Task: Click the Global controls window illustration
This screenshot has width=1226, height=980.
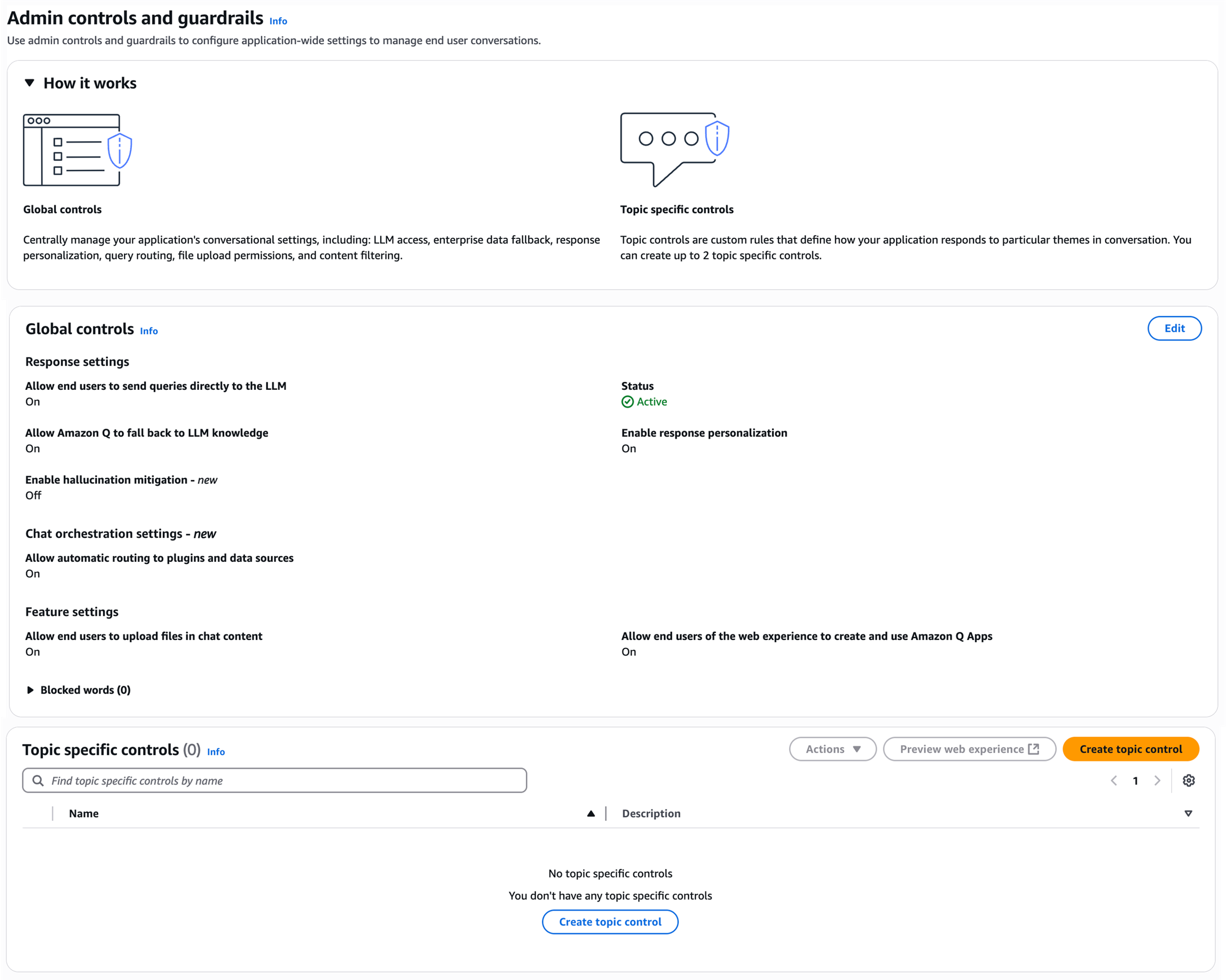Action: 77,150
